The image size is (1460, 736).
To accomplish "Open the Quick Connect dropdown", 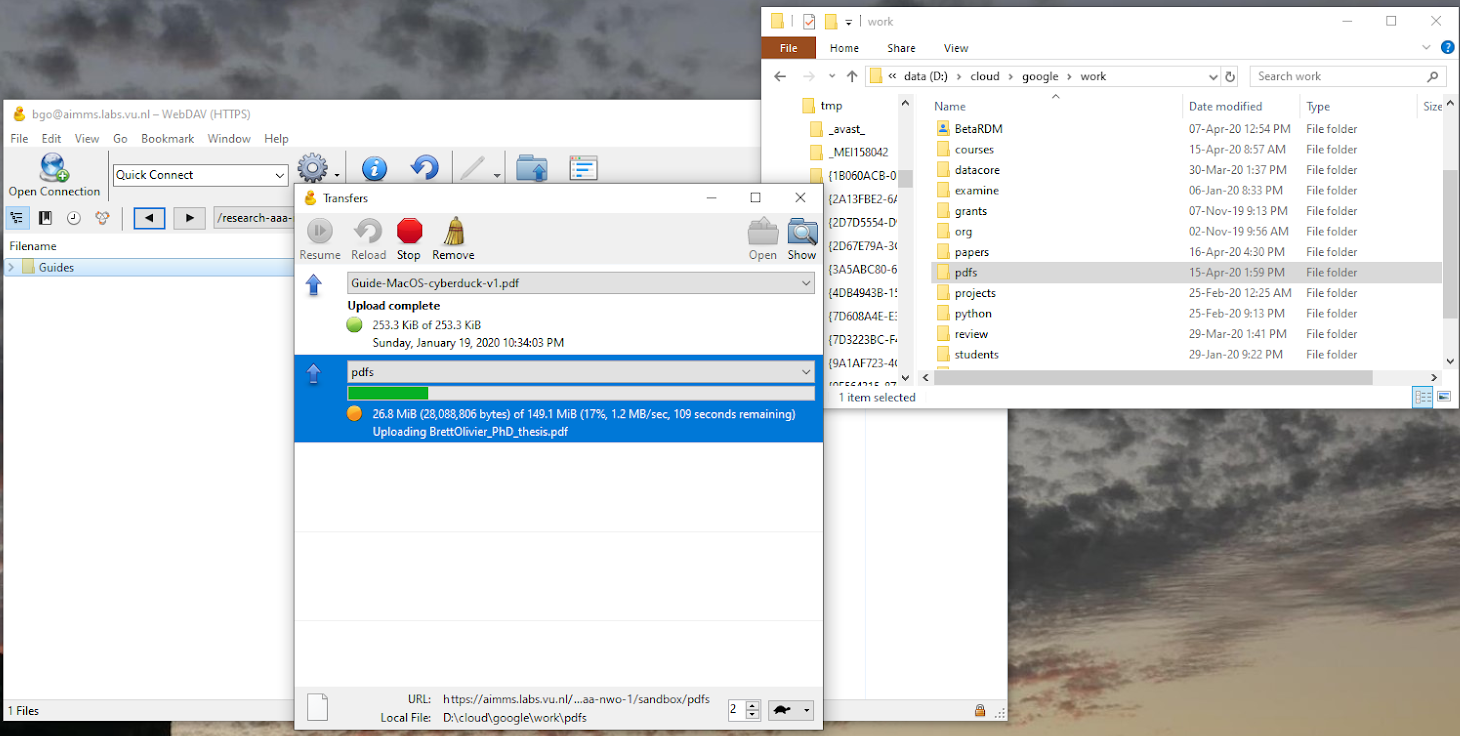I will (x=280, y=175).
